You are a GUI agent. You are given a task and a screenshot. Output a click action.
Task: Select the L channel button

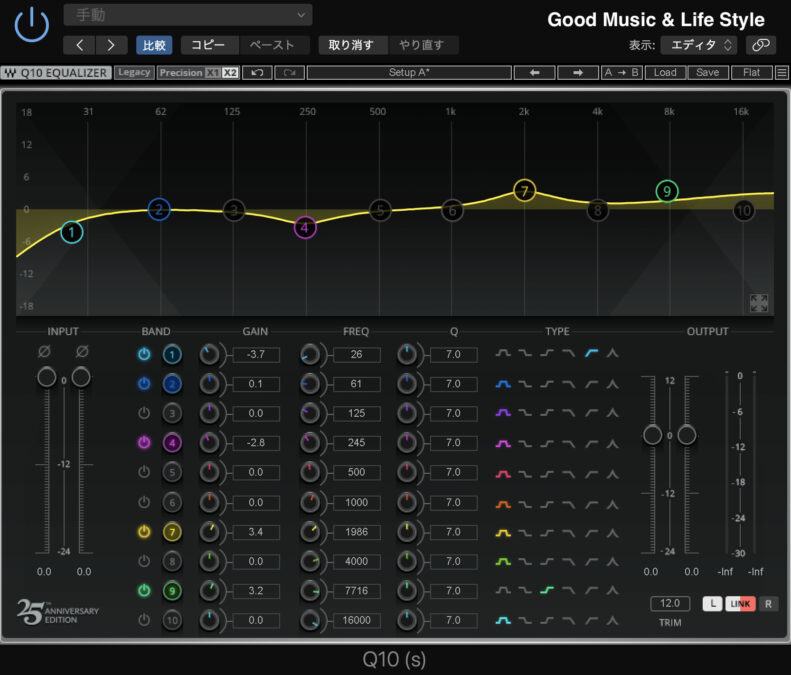click(712, 604)
